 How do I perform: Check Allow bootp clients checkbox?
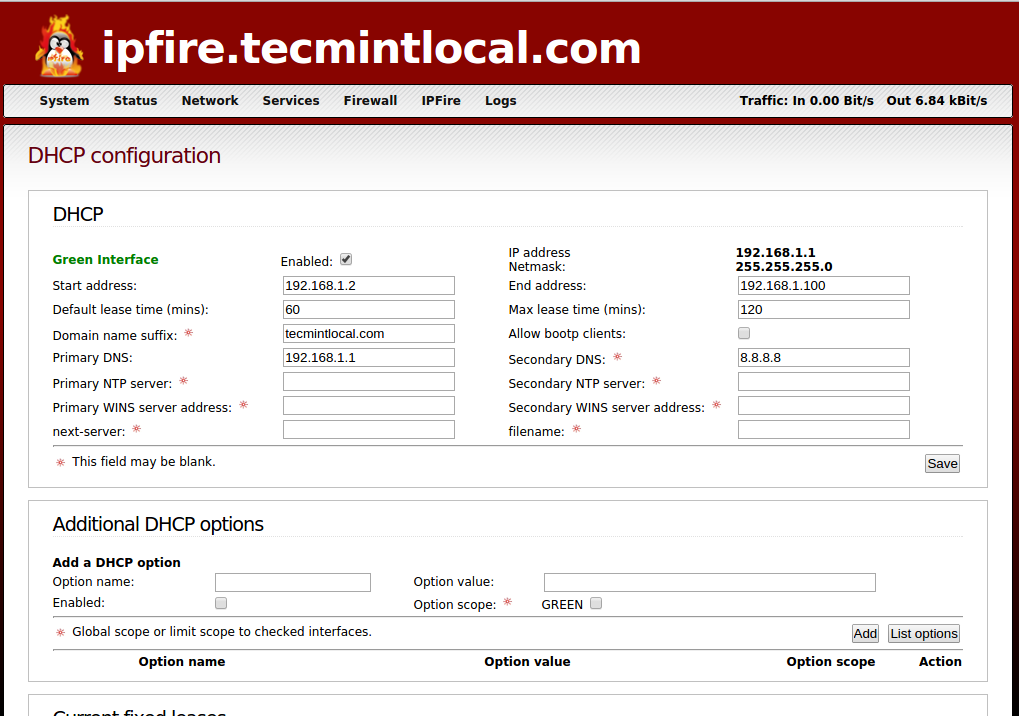(x=744, y=333)
